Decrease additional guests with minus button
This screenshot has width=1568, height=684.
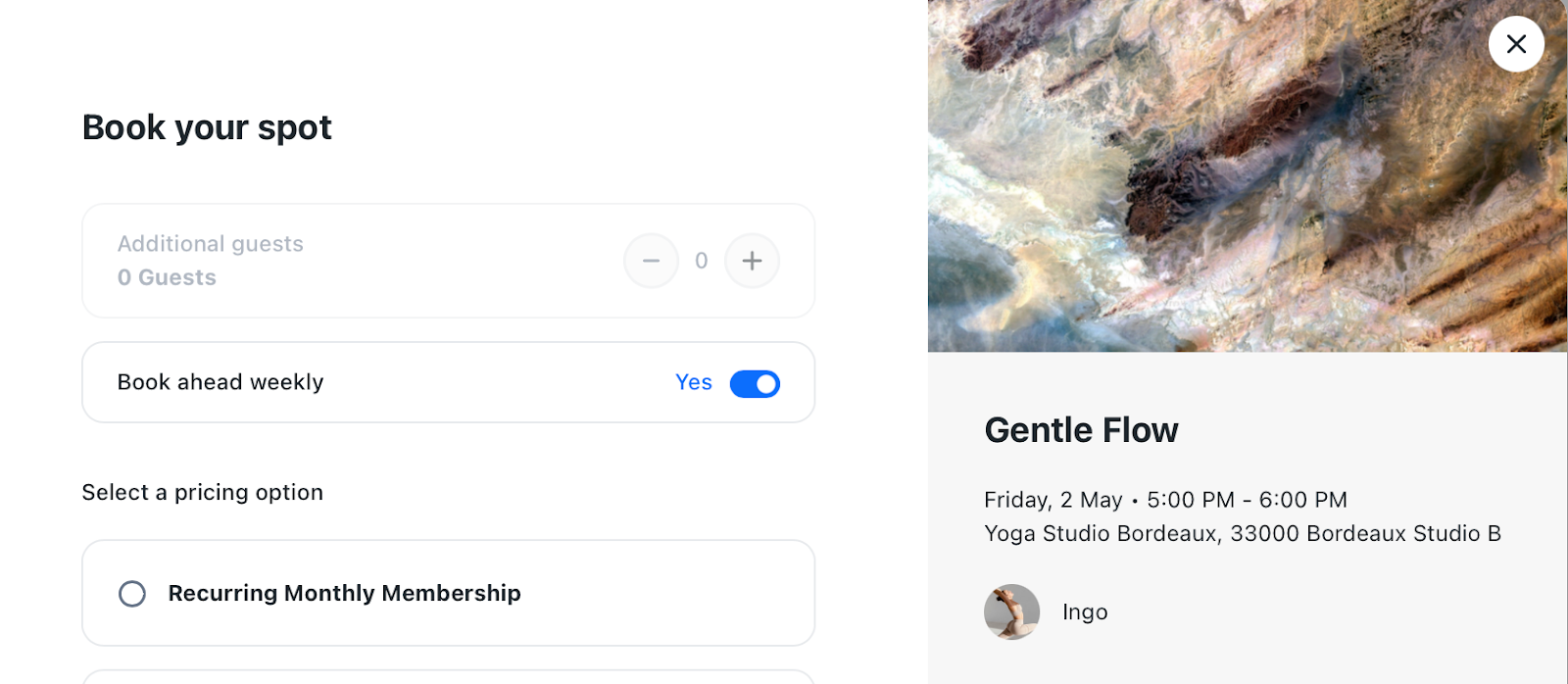point(651,261)
